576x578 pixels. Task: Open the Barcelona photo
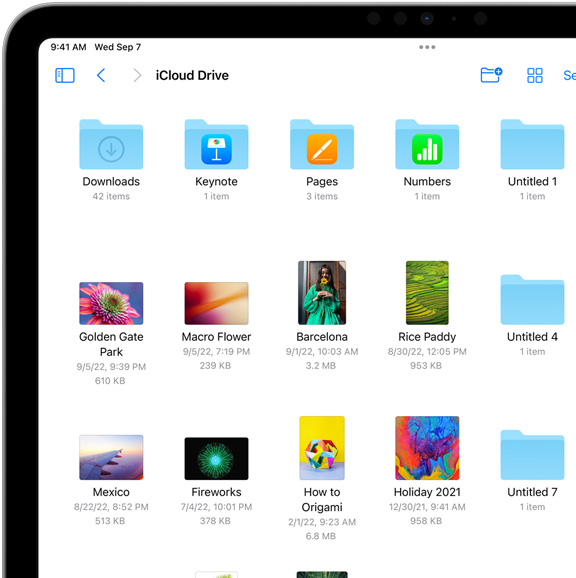(322, 293)
